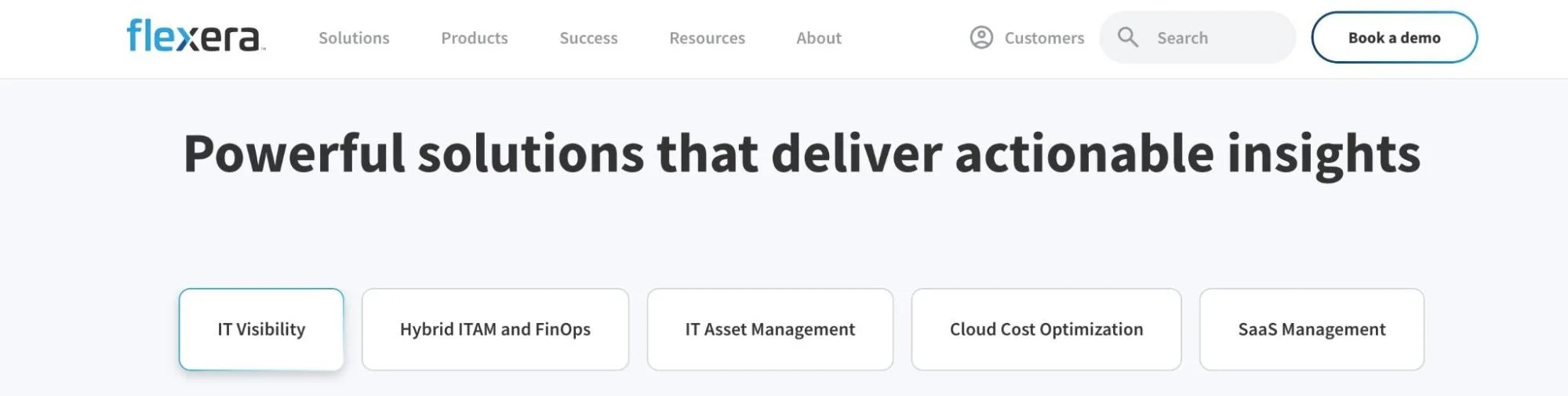Switch to Hybrid ITAM and FinOps tab
This screenshot has height=396, width=1568.
[x=495, y=329]
